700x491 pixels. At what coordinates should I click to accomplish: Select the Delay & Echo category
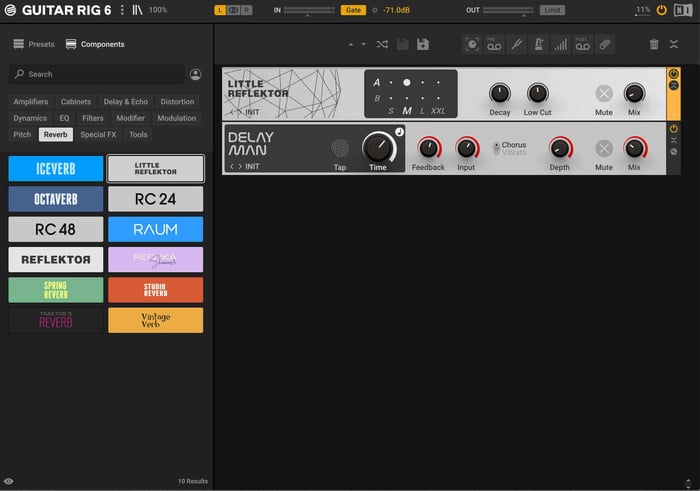click(x=125, y=102)
